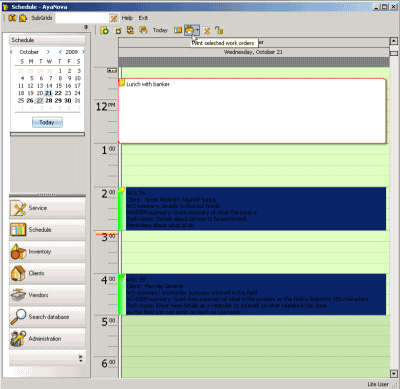Click the small icon on the WO 75 appointment
The width and height of the screenshot is (400, 389).
(x=122, y=278)
